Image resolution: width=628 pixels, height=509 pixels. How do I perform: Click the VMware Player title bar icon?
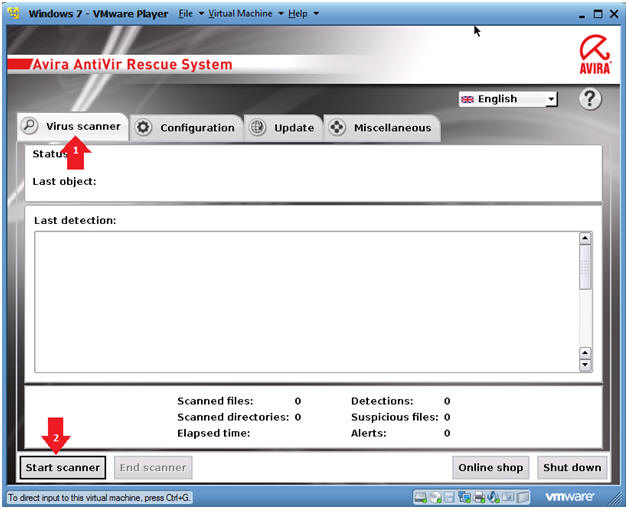tap(14, 13)
